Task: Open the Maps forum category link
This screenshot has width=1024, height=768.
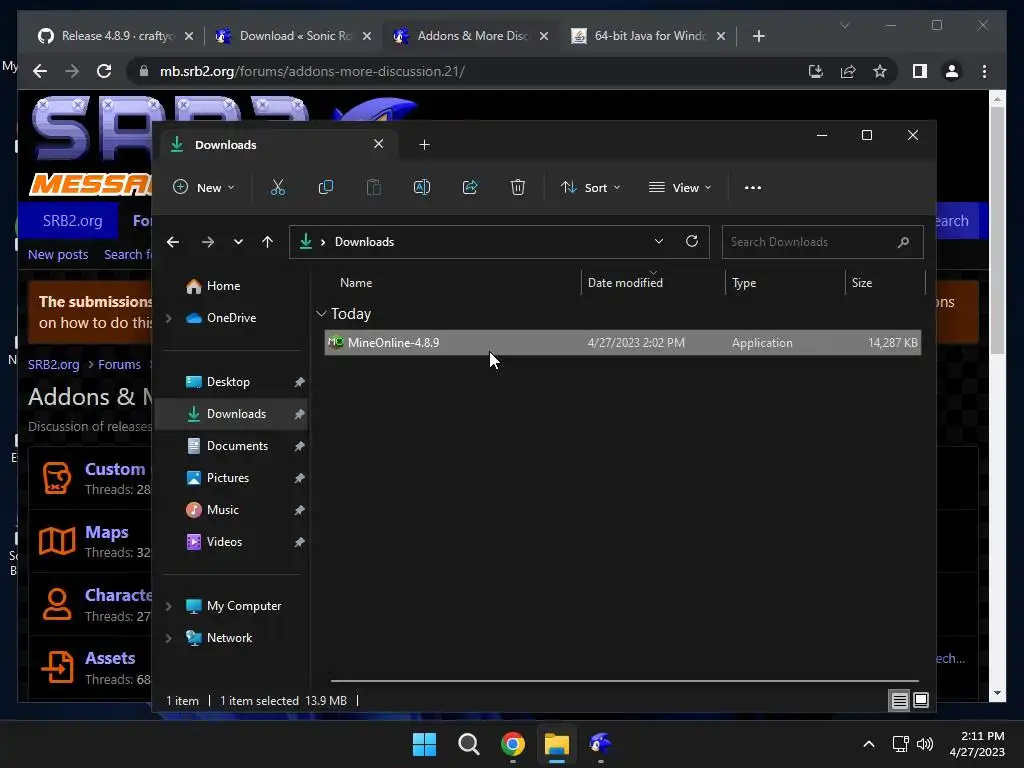Action: click(106, 532)
